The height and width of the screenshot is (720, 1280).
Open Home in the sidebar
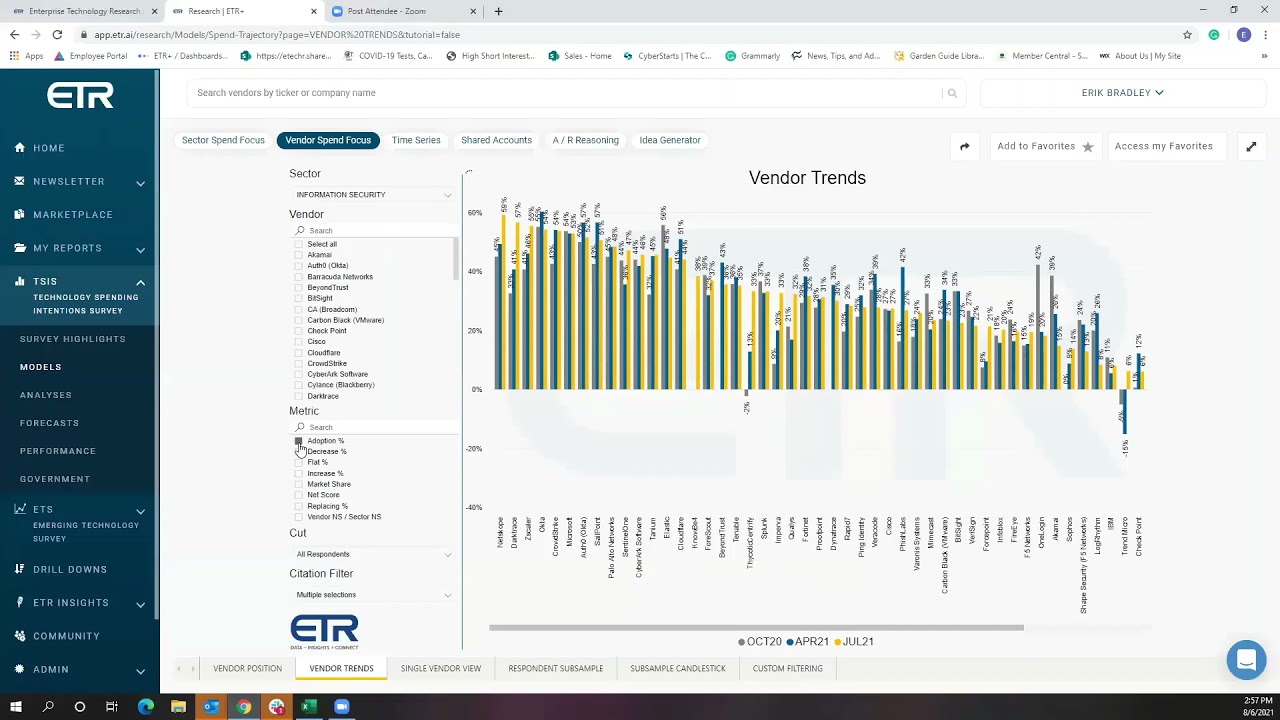click(48, 148)
